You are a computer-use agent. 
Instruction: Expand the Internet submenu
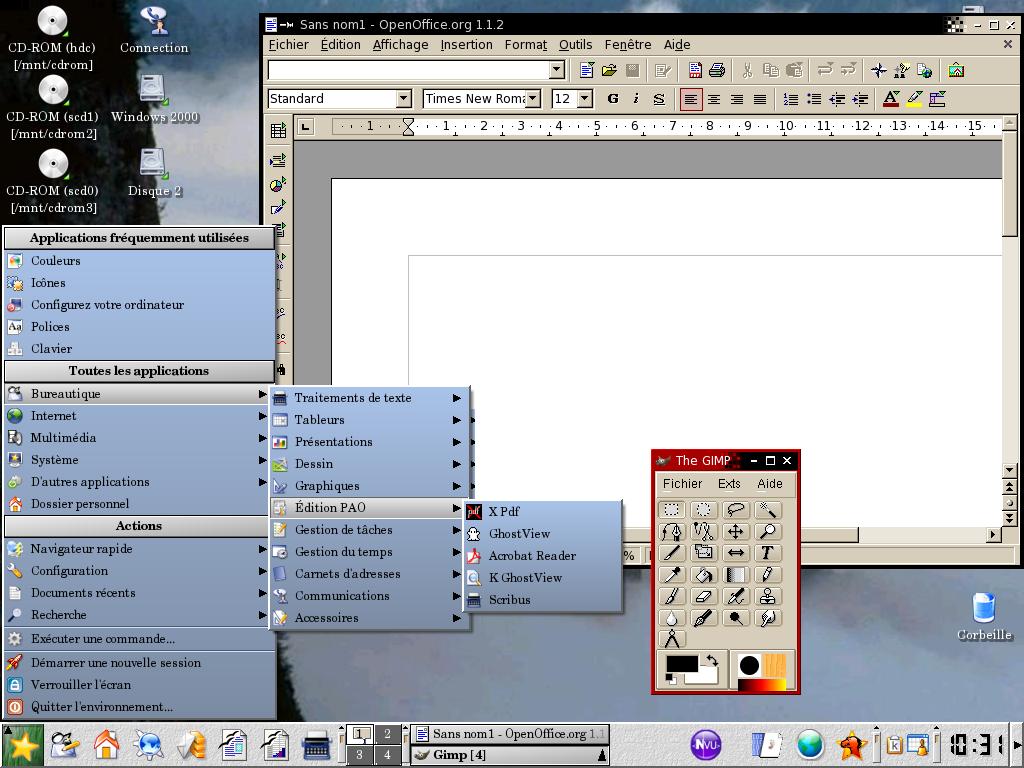(137, 416)
